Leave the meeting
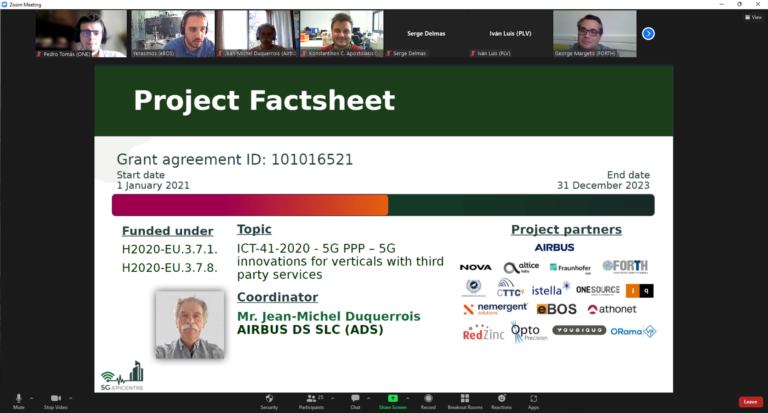This screenshot has width=768, height=413. (x=750, y=402)
